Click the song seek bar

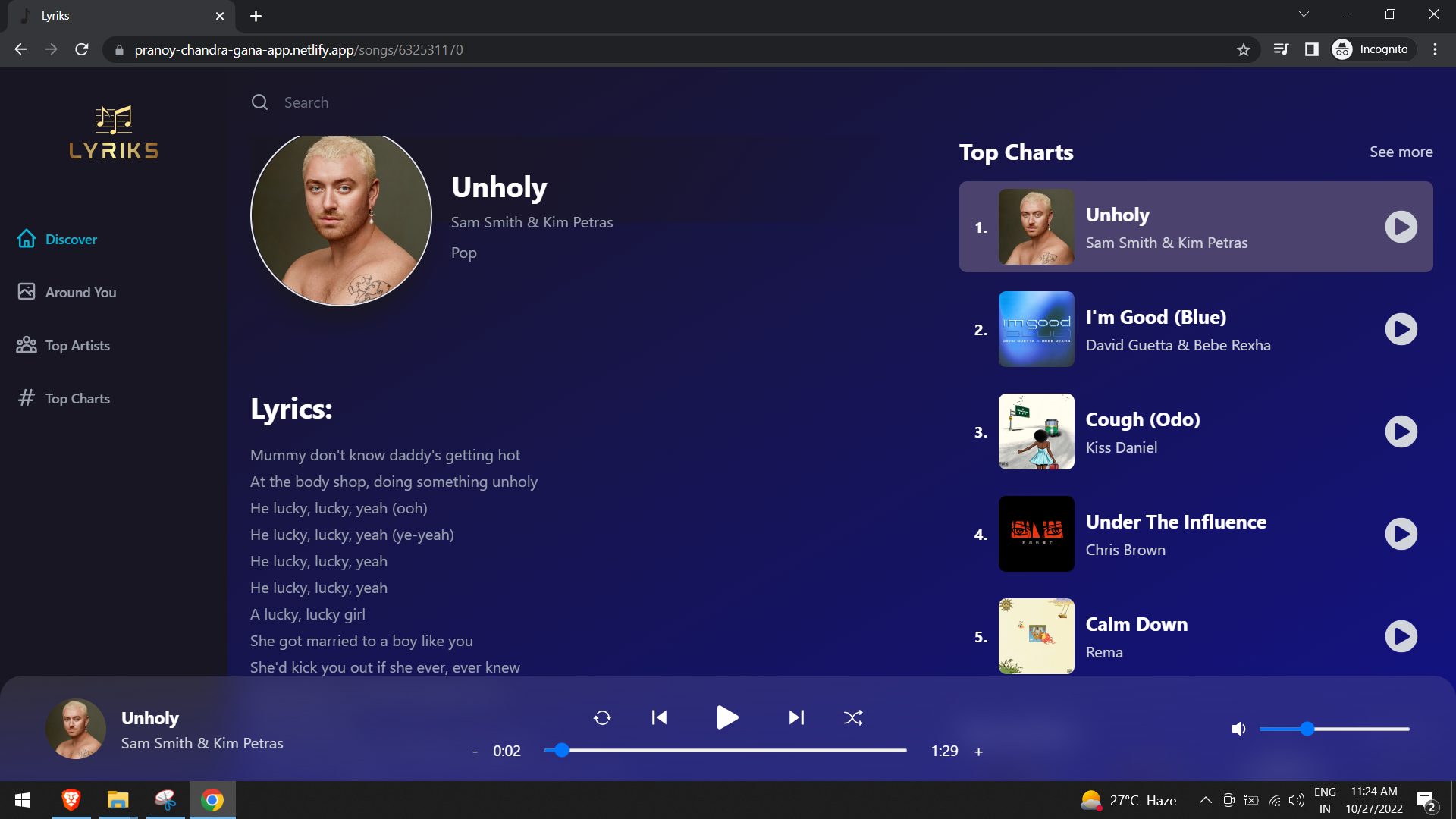725,750
